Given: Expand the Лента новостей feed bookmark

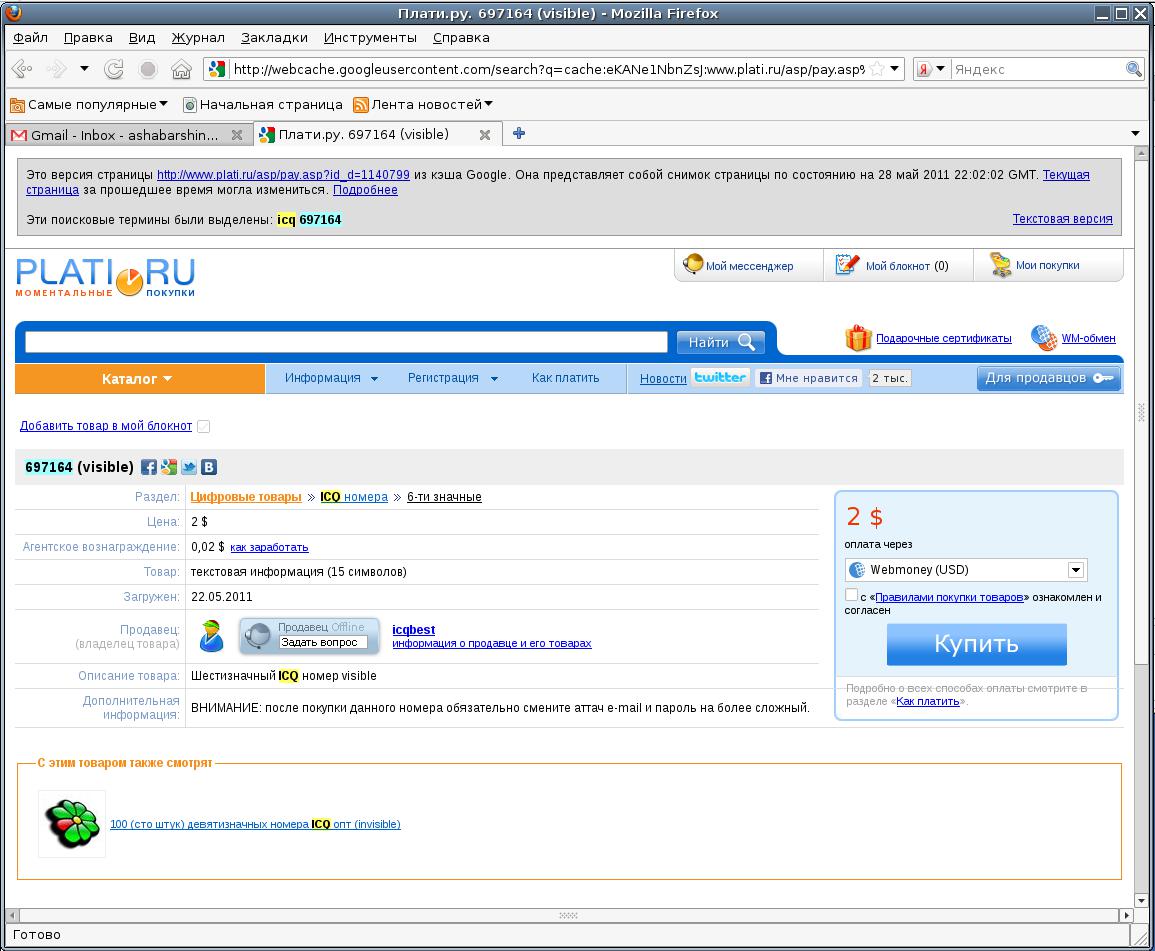Looking at the screenshot, I should [x=423, y=105].
